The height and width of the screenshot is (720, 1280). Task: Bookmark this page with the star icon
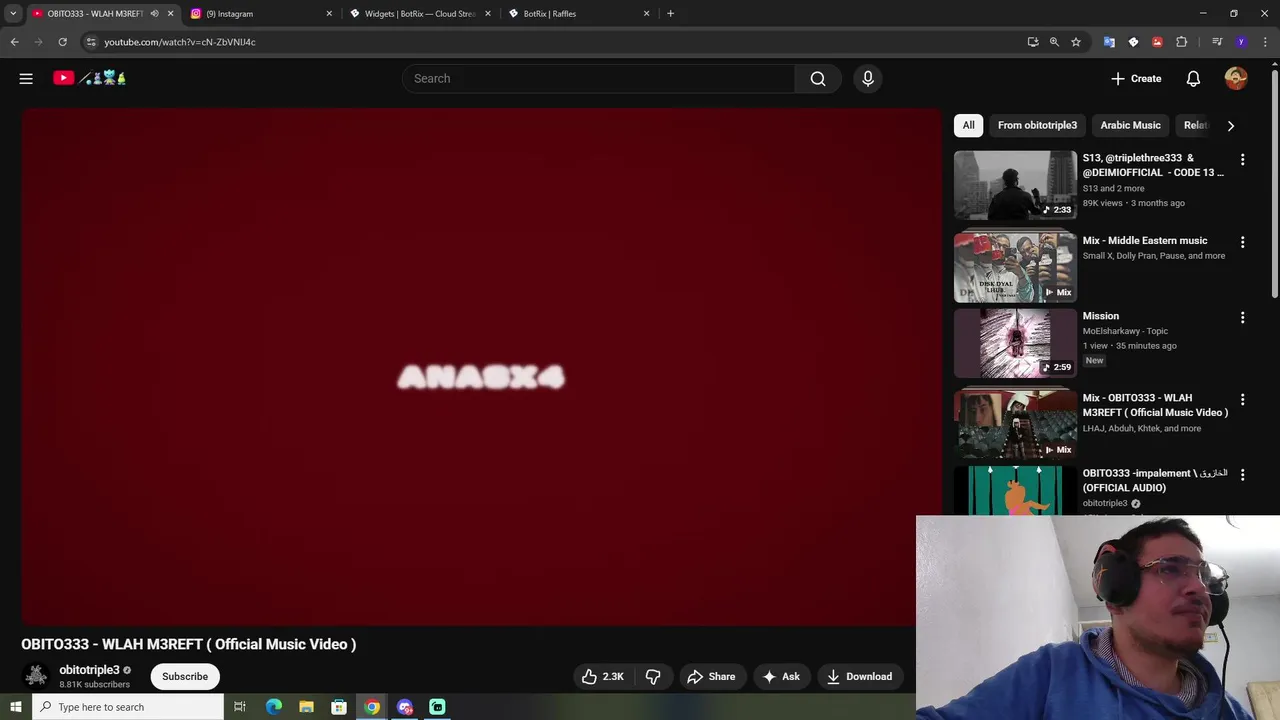[x=1076, y=42]
